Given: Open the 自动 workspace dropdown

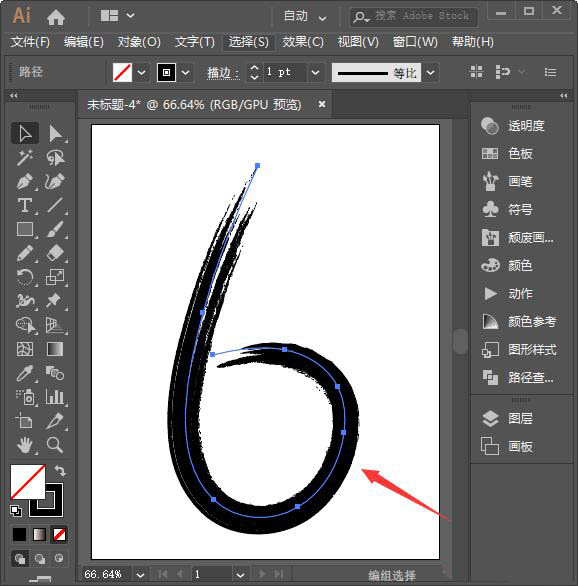Looking at the screenshot, I should coord(305,16).
